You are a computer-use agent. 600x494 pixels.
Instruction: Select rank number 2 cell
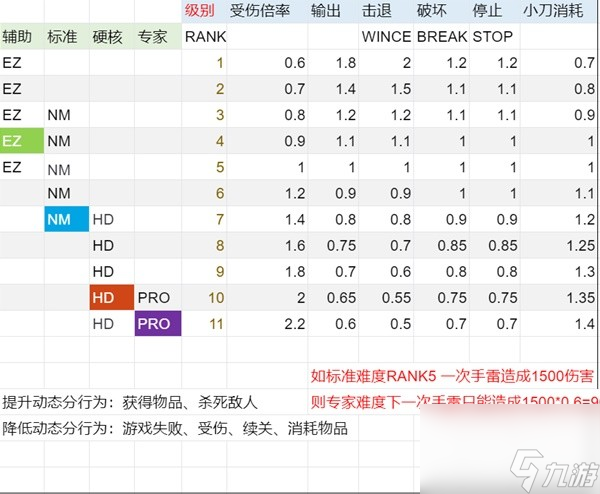(204, 89)
